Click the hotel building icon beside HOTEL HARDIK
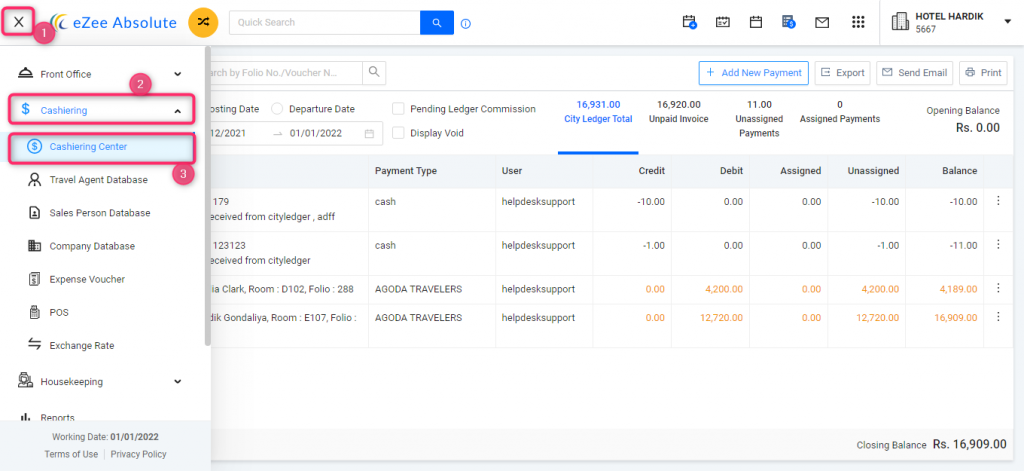1024x471 pixels. coord(900,22)
